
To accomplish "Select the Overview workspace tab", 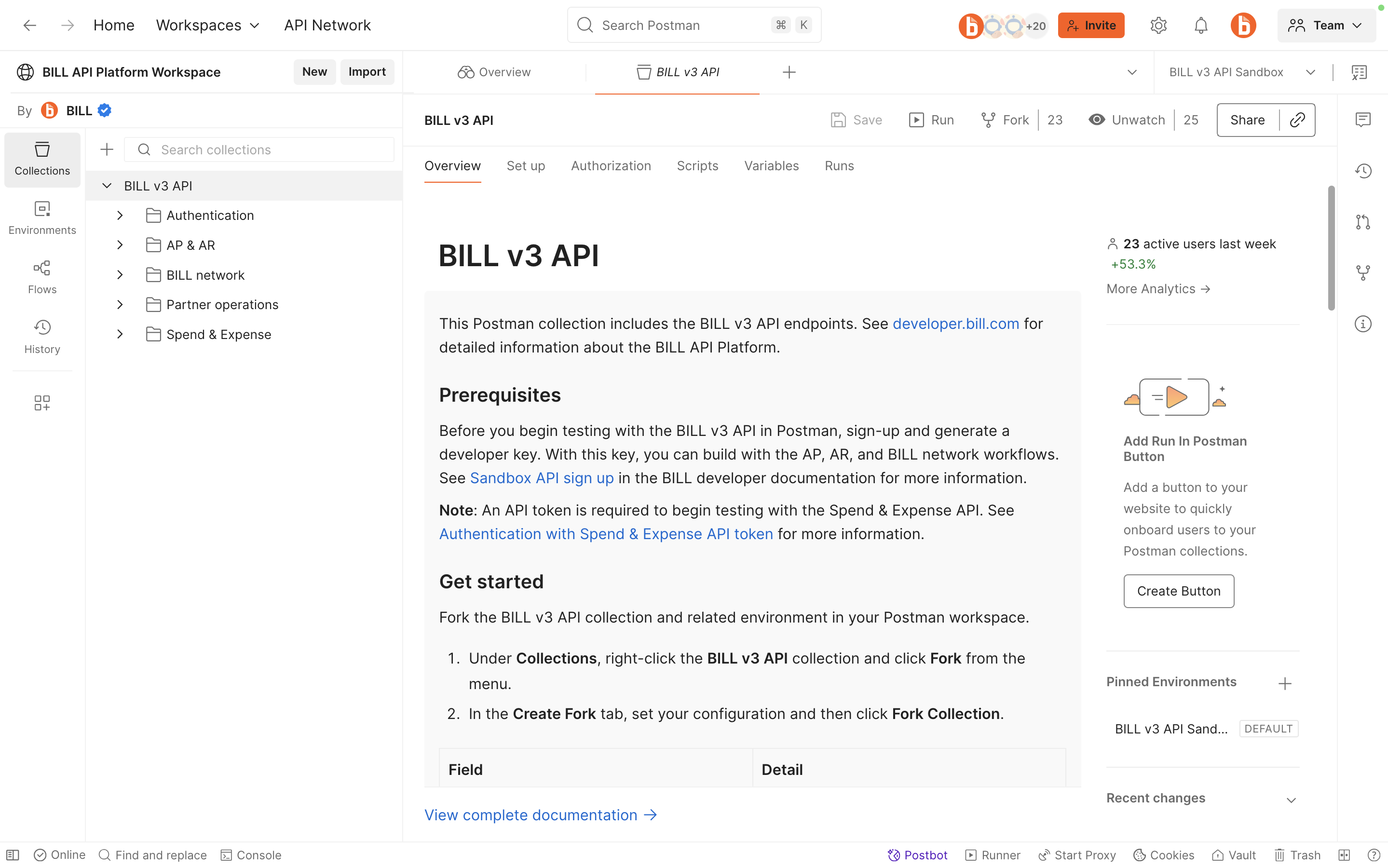I will [494, 72].
